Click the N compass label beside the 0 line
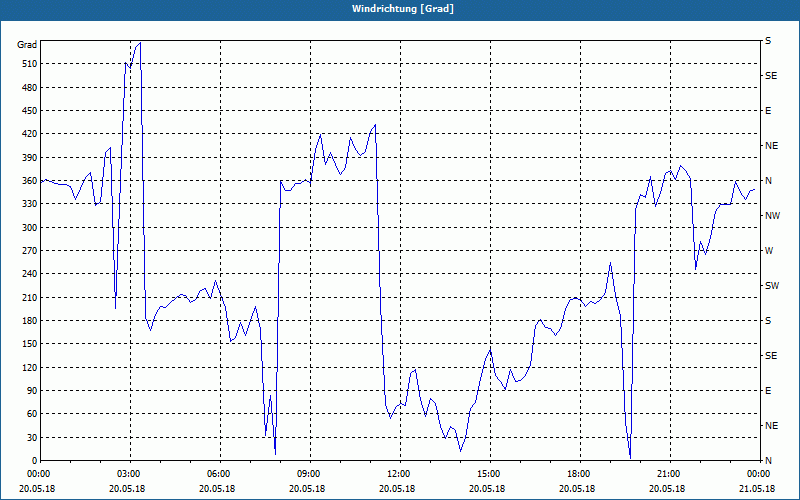Image resolution: width=800 pixels, height=500 pixels. (768, 461)
